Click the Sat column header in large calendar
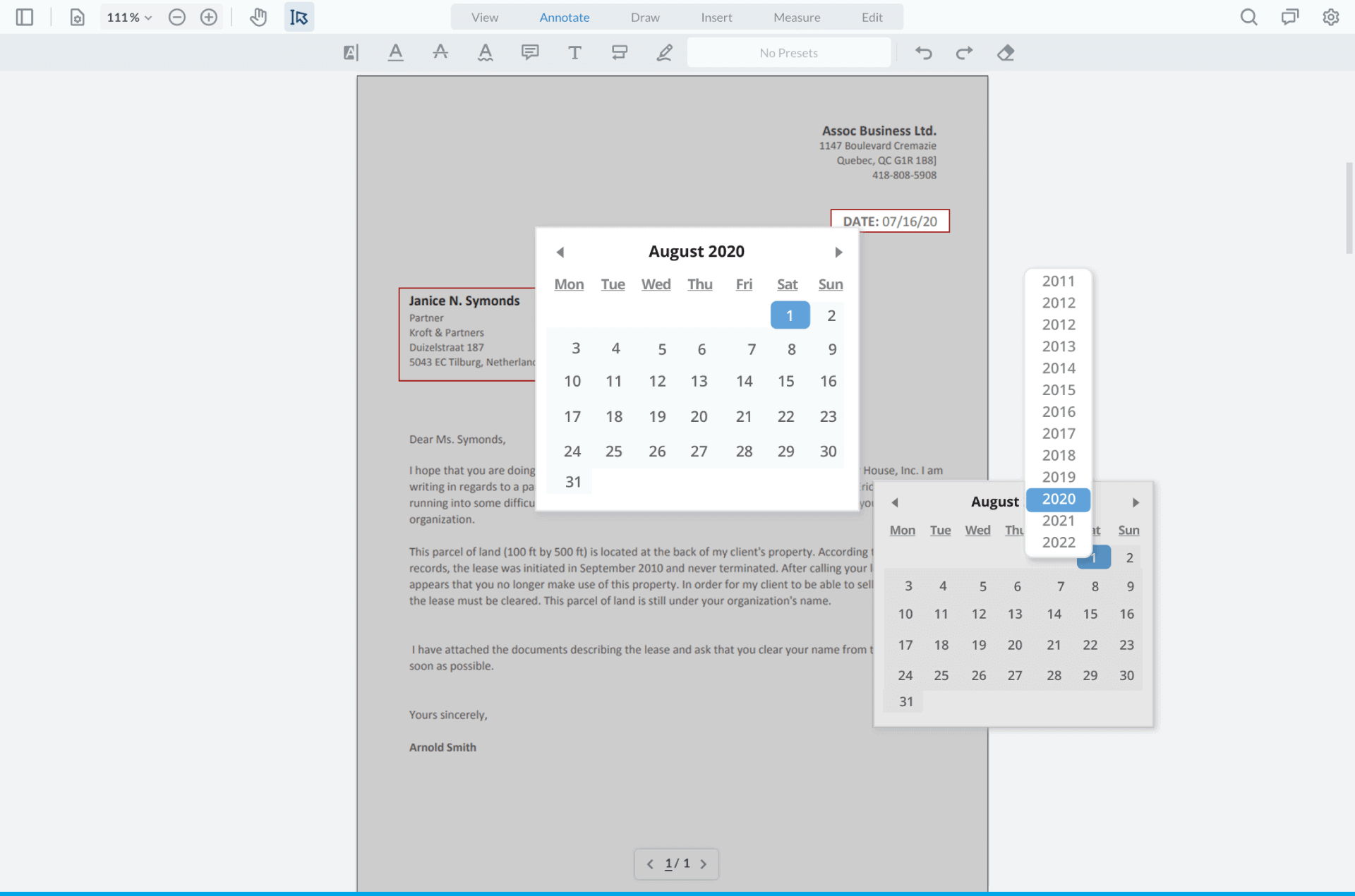 coord(787,284)
